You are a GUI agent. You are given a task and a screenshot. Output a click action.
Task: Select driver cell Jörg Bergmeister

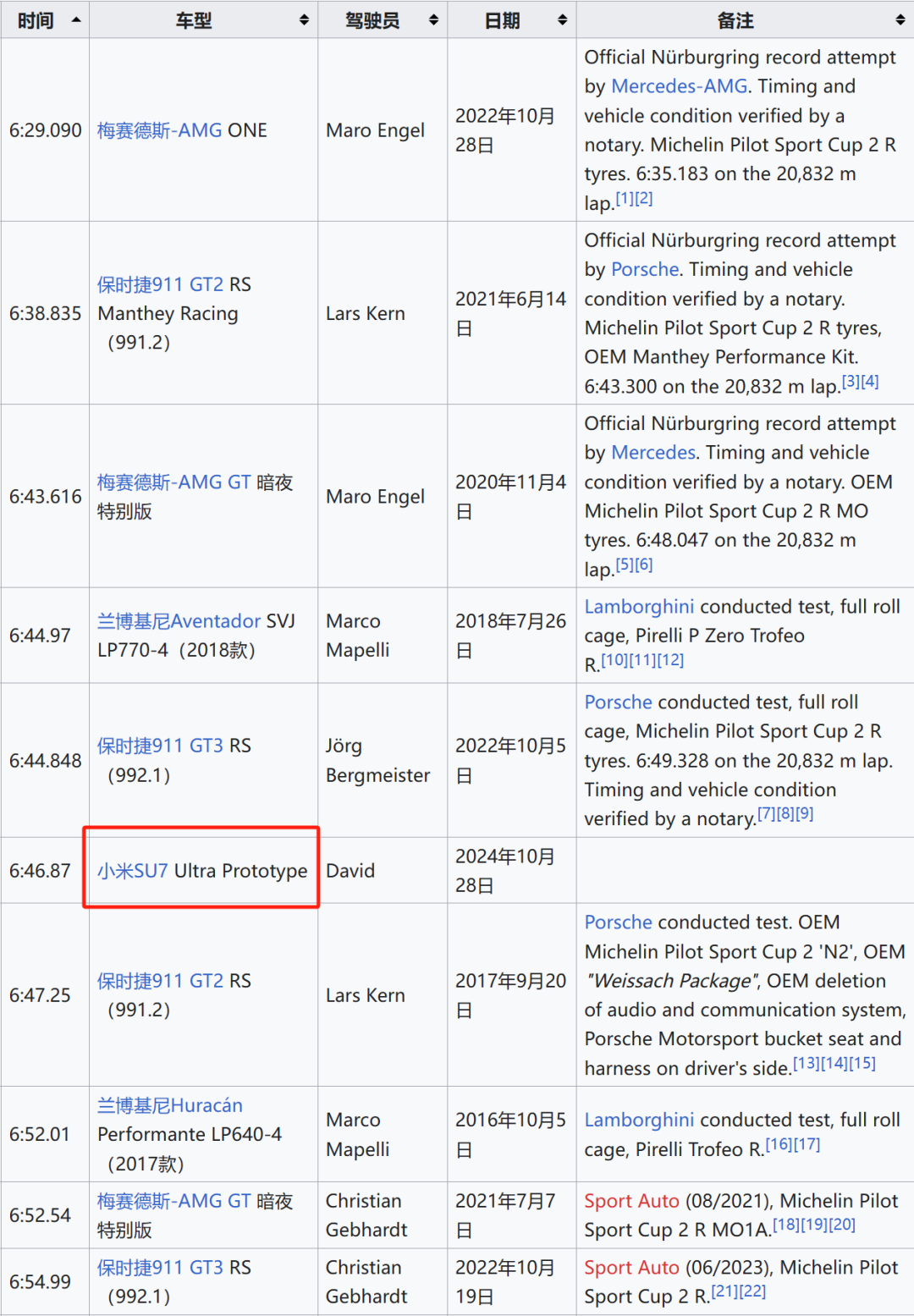coord(383,760)
